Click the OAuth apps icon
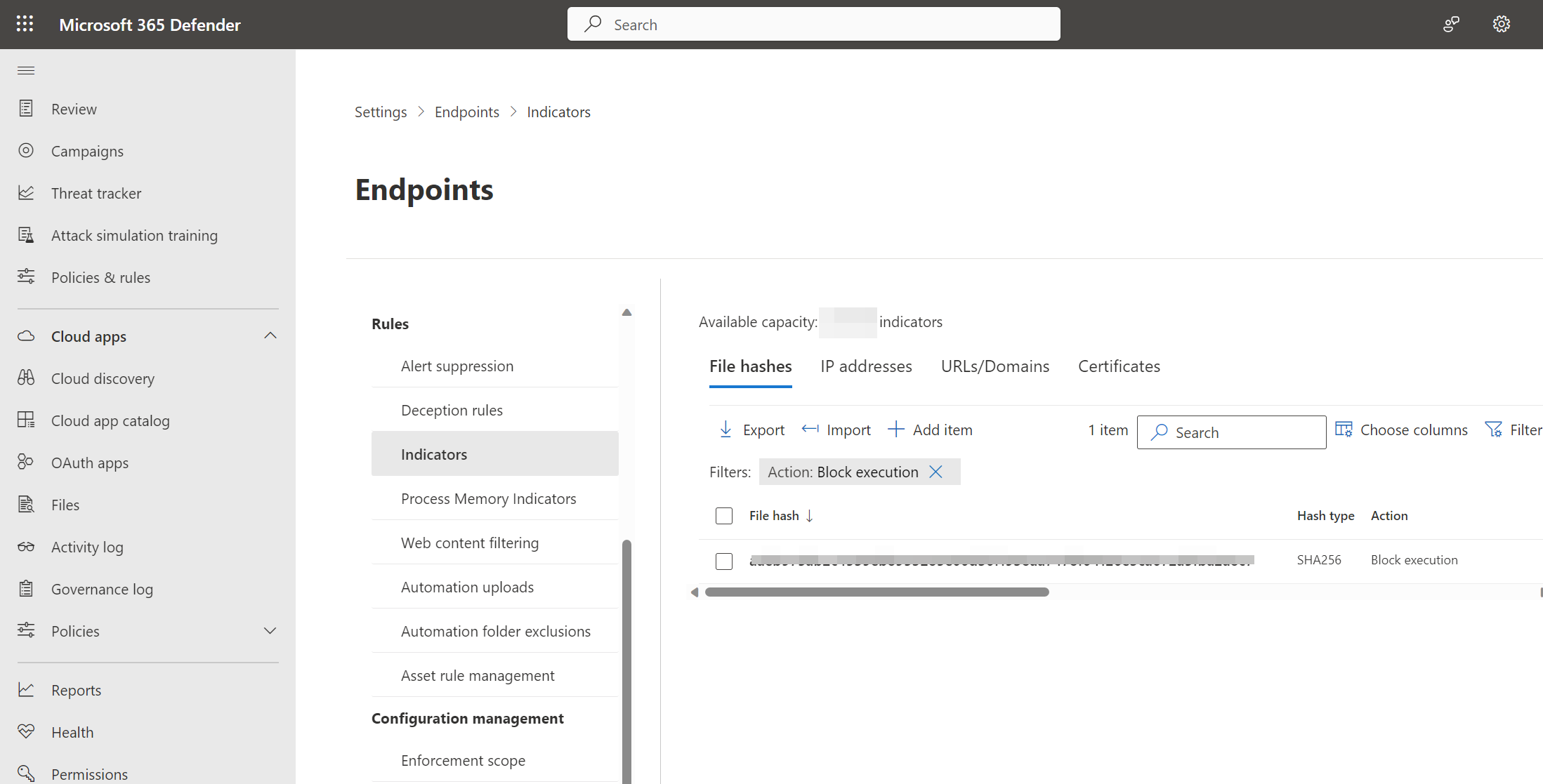Screen dimensions: 1543x784 click(26, 462)
